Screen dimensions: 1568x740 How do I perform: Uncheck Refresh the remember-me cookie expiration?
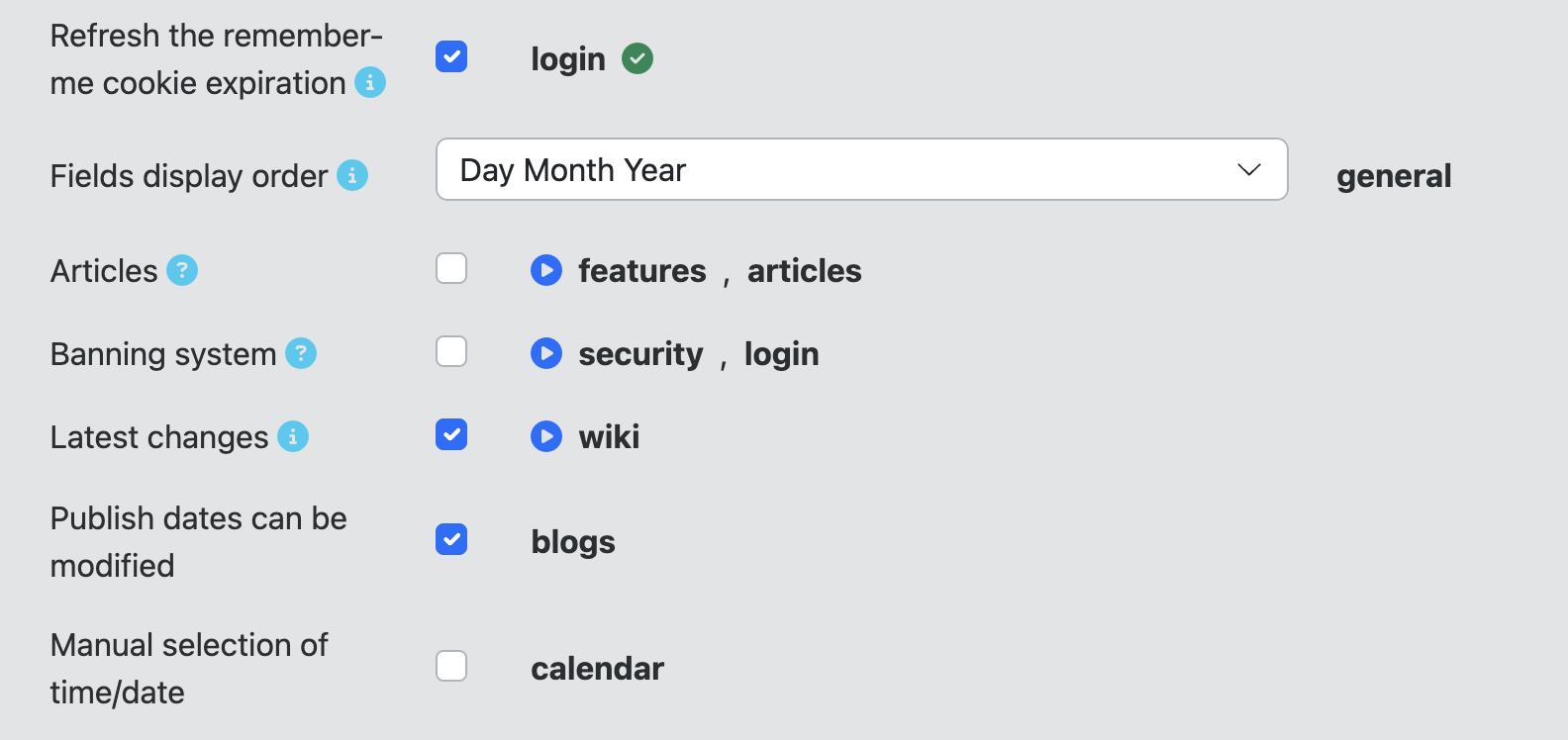[x=451, y=56]
